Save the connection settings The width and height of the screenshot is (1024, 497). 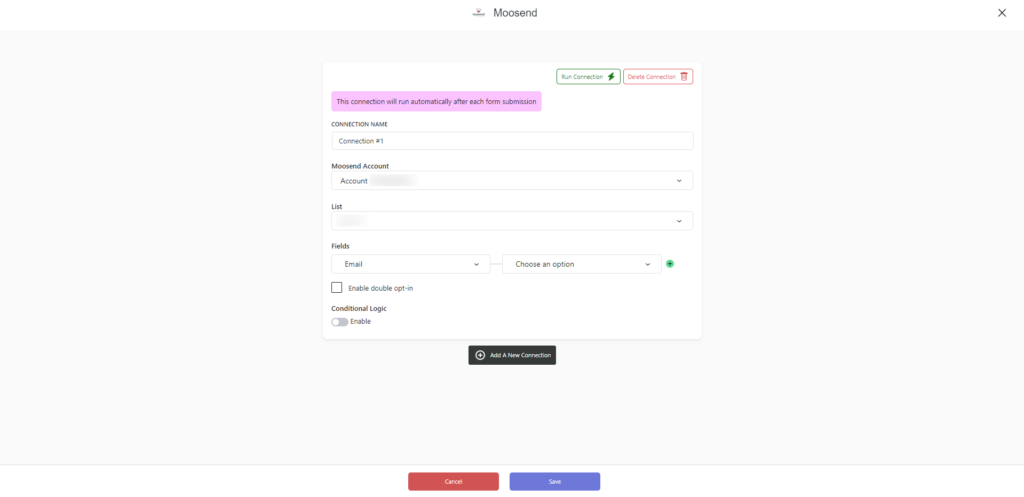click(554, 481)
